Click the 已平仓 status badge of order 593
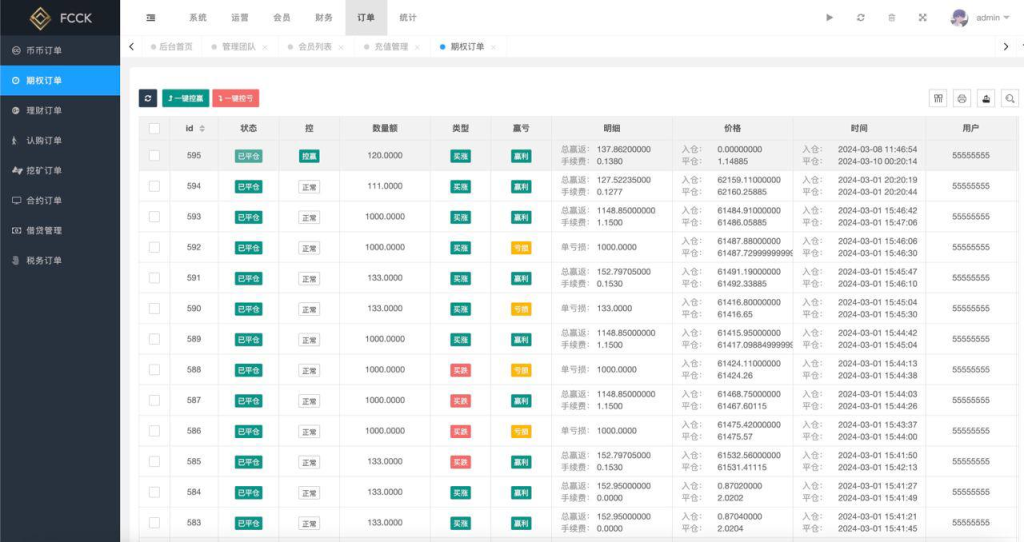This screenshot has height=542, width=1024. (x=249, y=217)
